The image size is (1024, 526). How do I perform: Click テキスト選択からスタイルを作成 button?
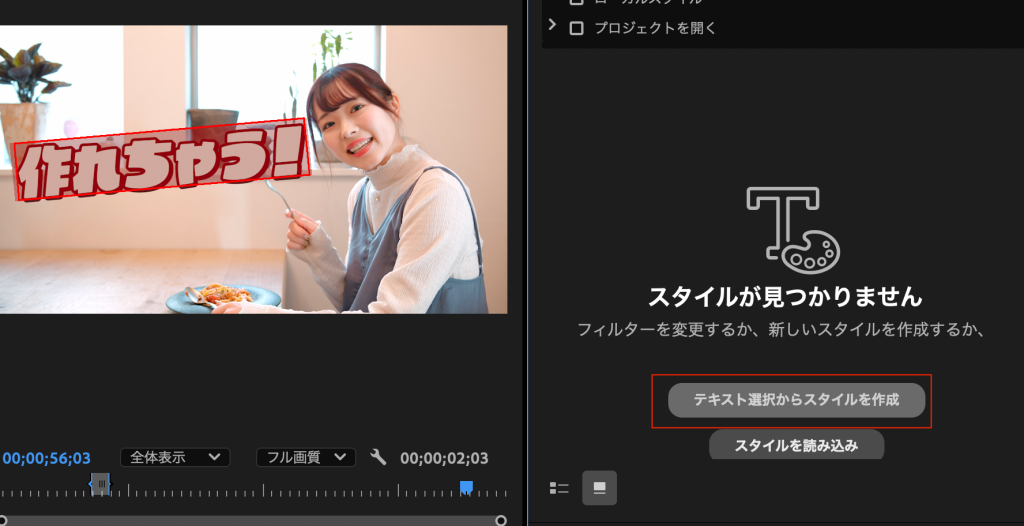796,400
